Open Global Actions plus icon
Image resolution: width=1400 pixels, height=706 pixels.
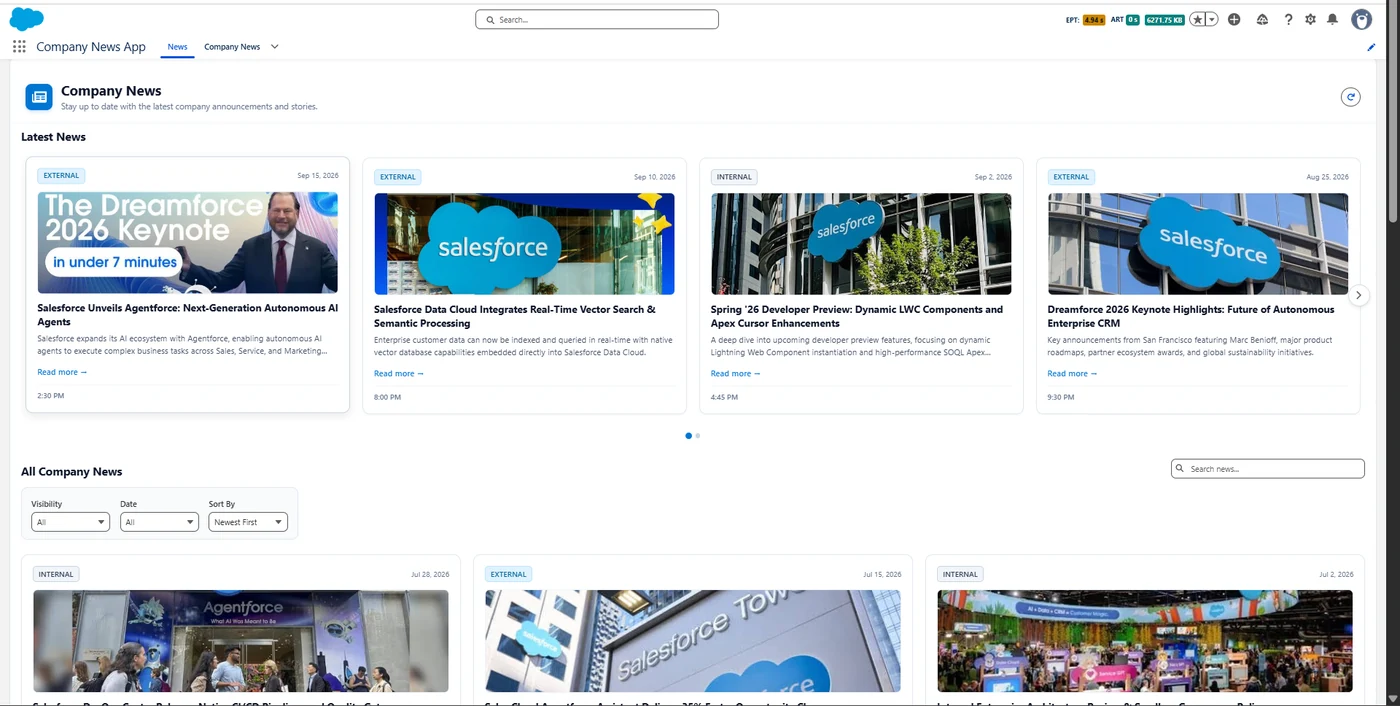[x=1234, y=19]
